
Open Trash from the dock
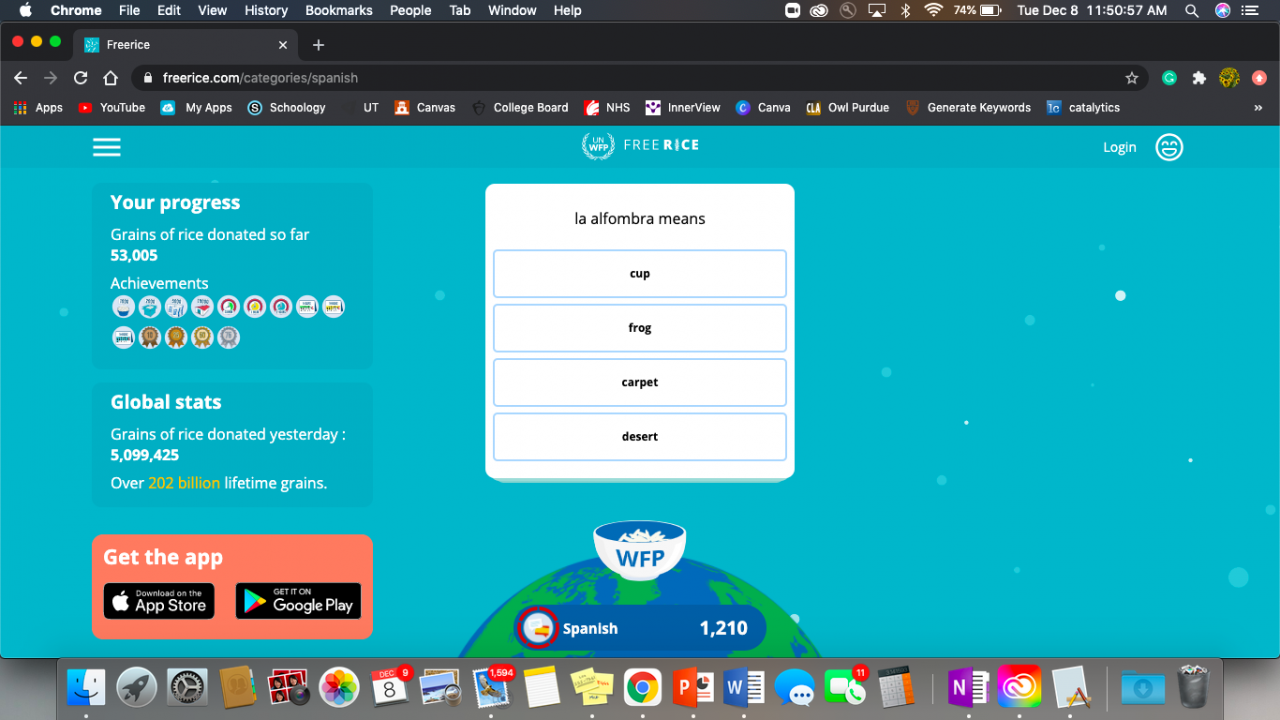(x=1194, y=687)
